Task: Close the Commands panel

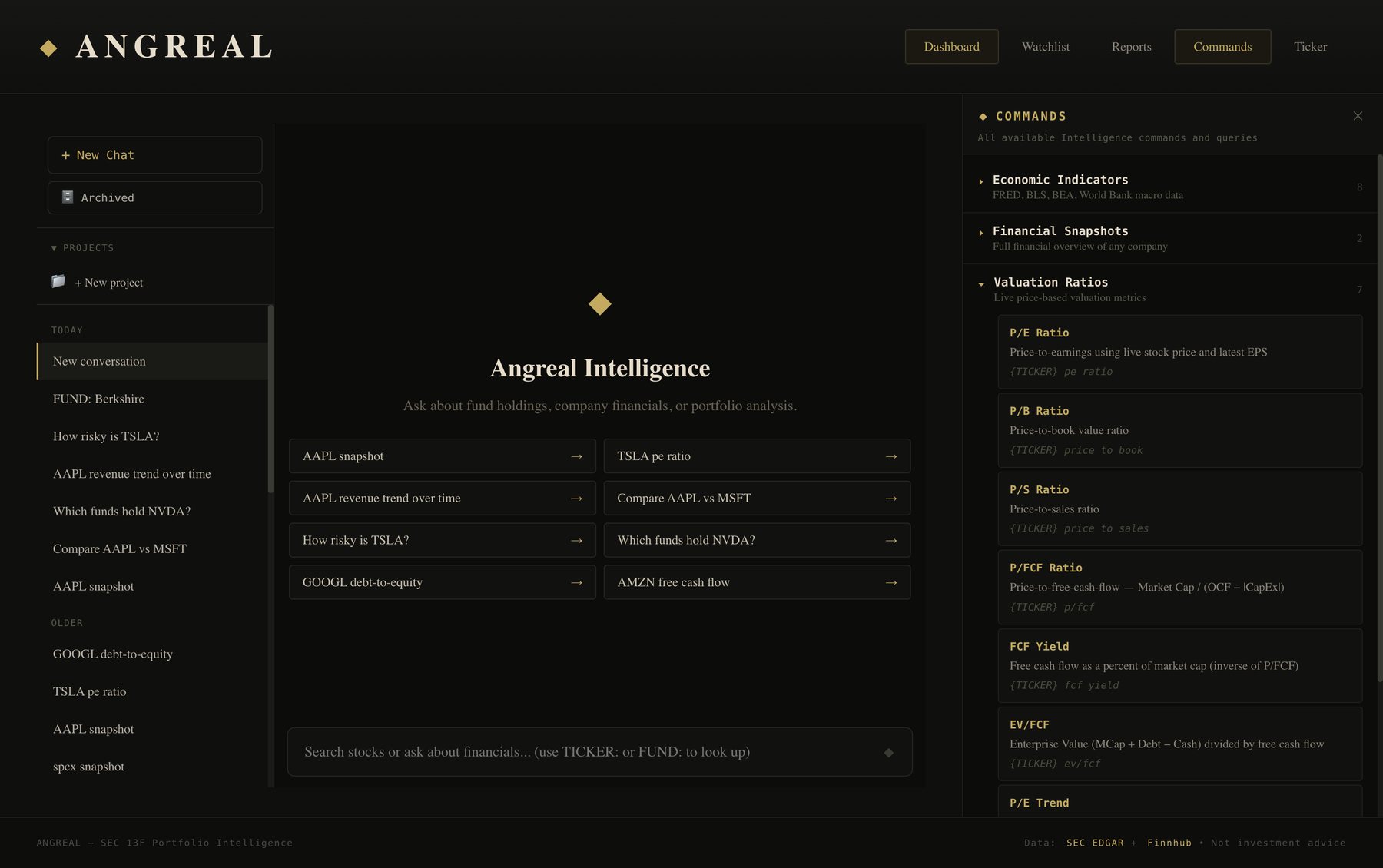Action: tap(1358, 116)
